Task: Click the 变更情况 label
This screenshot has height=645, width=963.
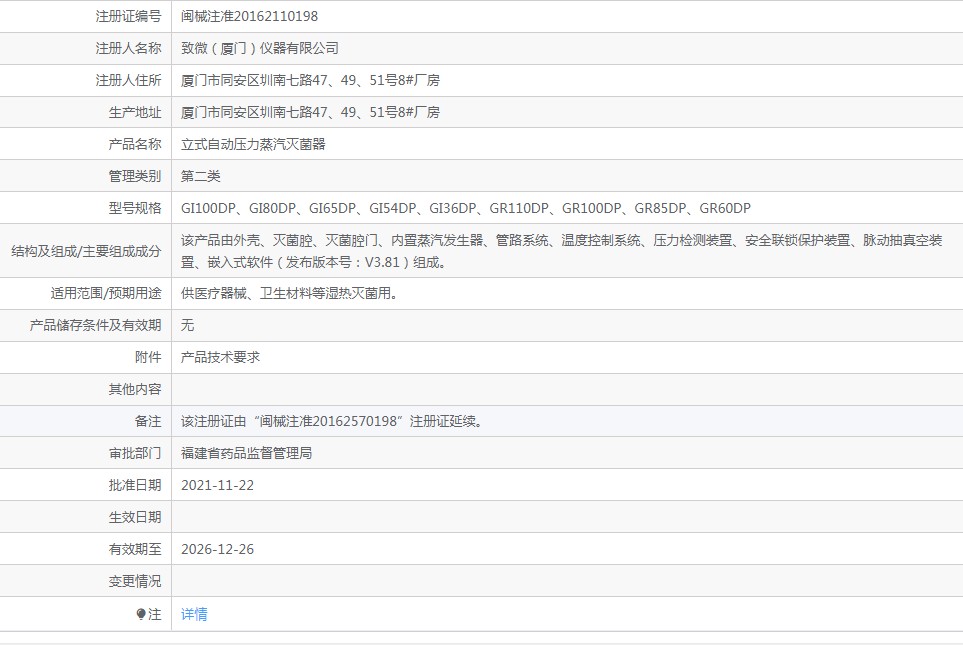Action: 135,581
